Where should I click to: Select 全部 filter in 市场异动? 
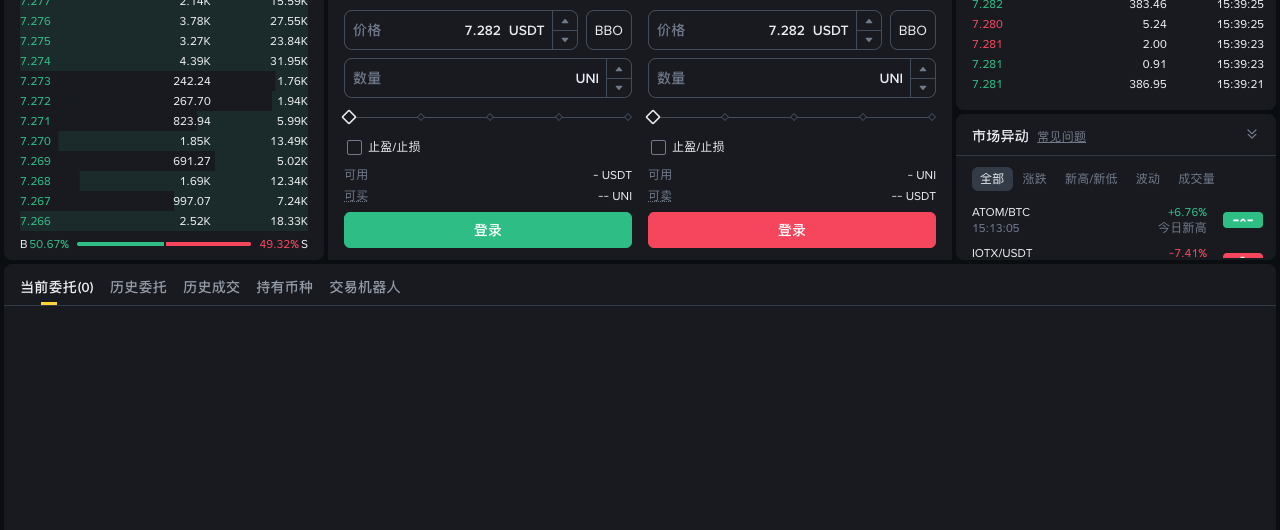coord(992,179)
